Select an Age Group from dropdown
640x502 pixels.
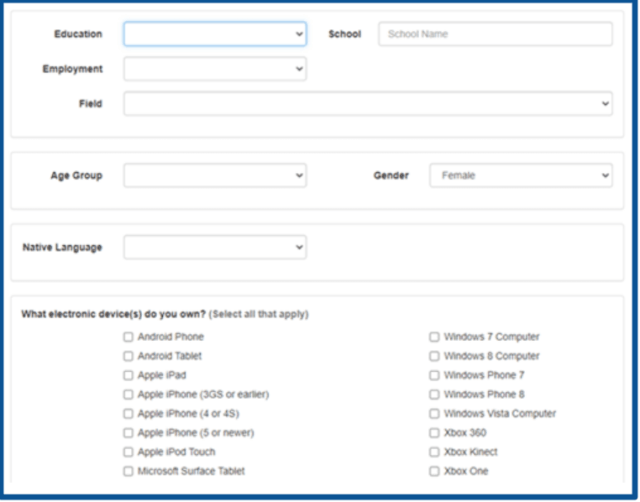click(215, 175)
